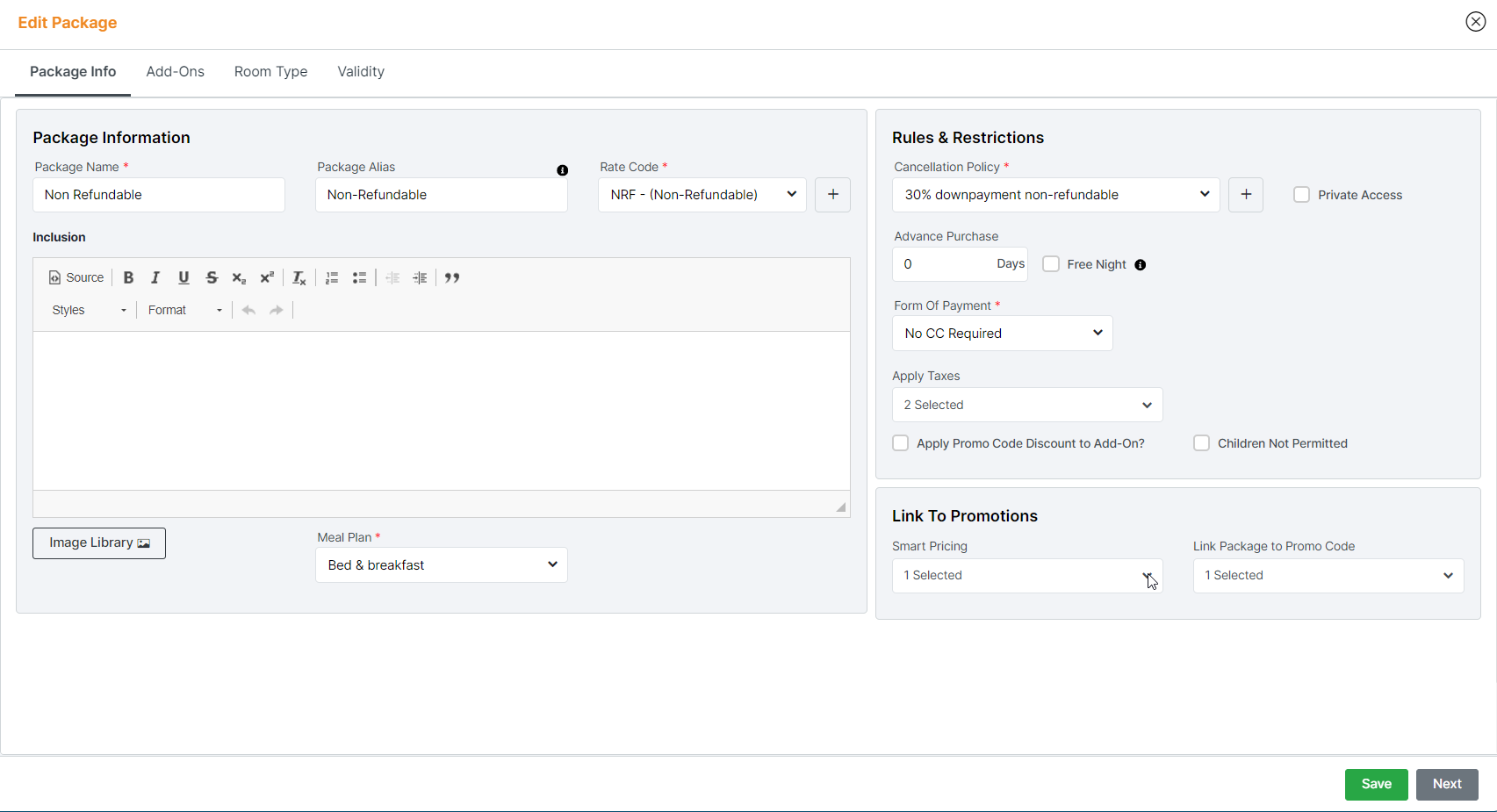The image size is (1497, 812).
Task: Tick the Children Not Permitted checkbox
Action: (x=1201, y=443)
